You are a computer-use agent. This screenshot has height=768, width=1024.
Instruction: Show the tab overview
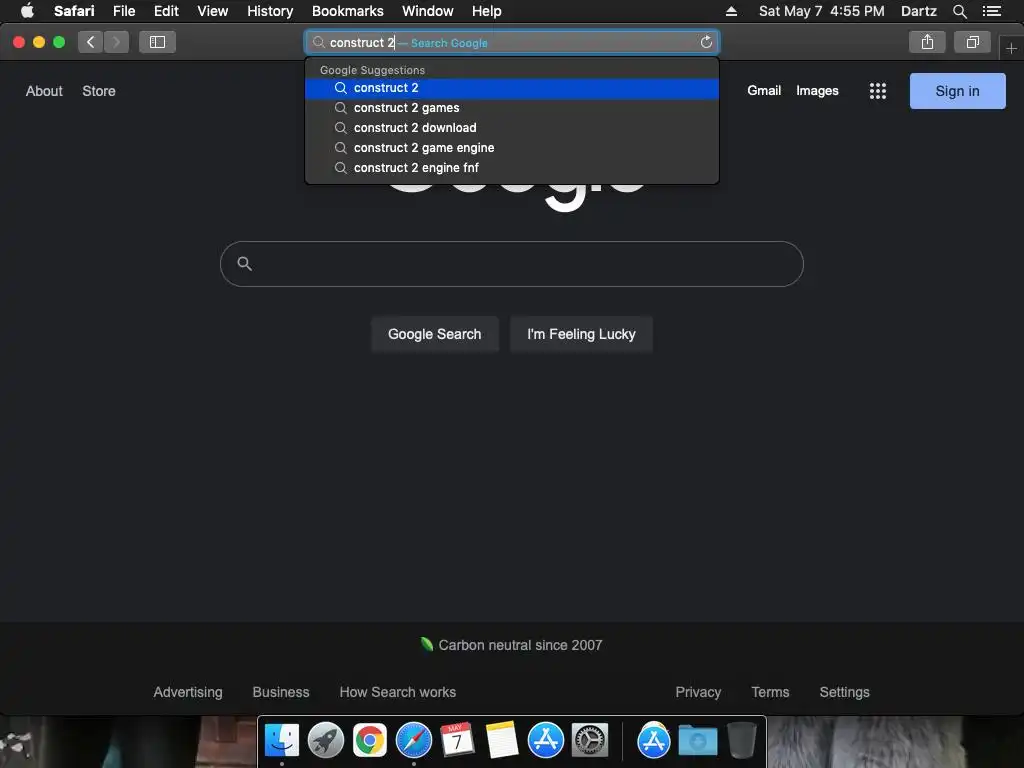click(972, 42)
